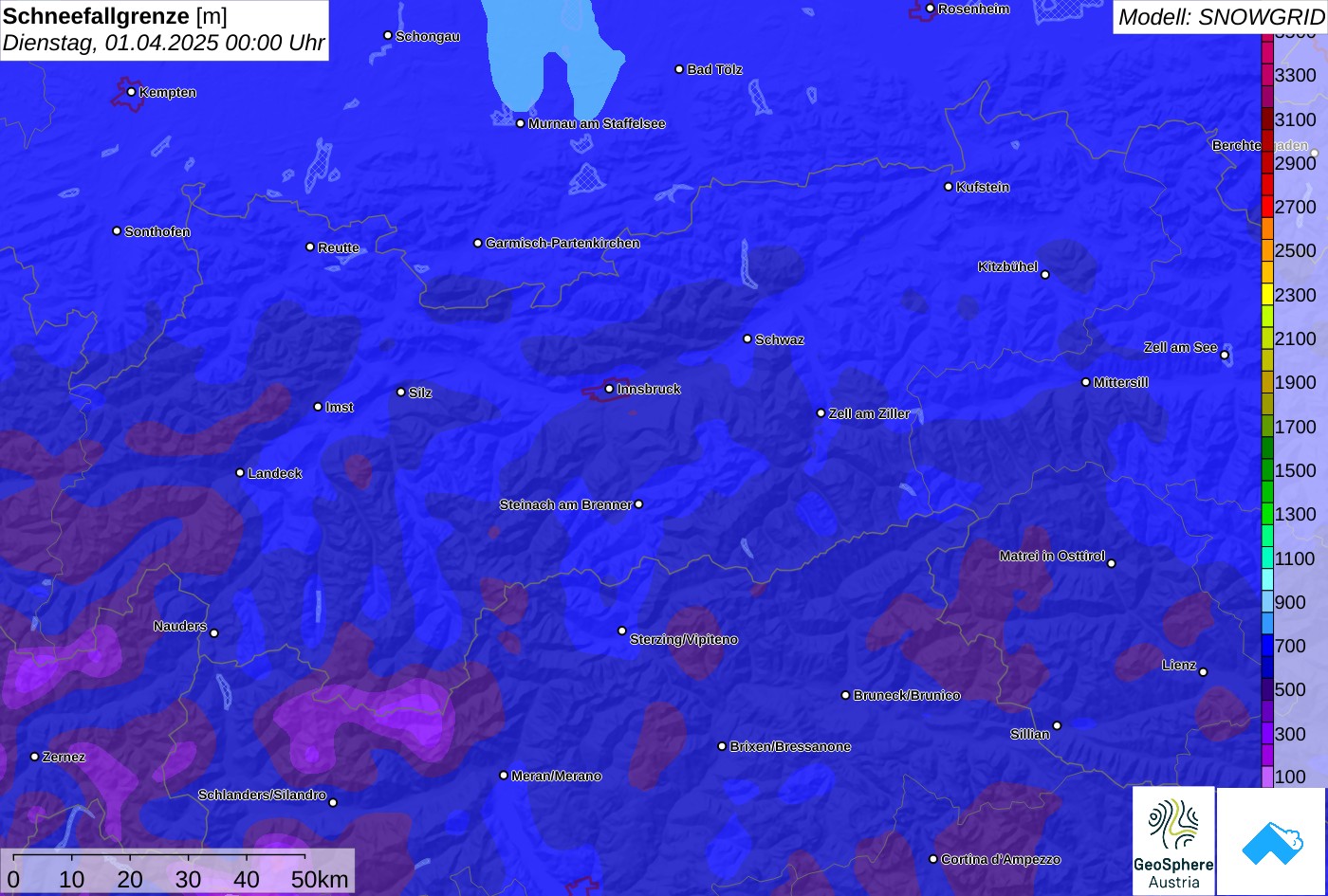The image size is (1328, 896).
Task: Select the Landeck location dot
Action: 240,473
